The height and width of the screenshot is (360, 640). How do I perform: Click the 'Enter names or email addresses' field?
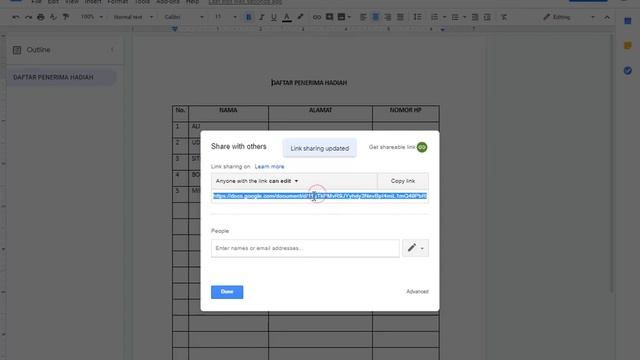[305, 248]
